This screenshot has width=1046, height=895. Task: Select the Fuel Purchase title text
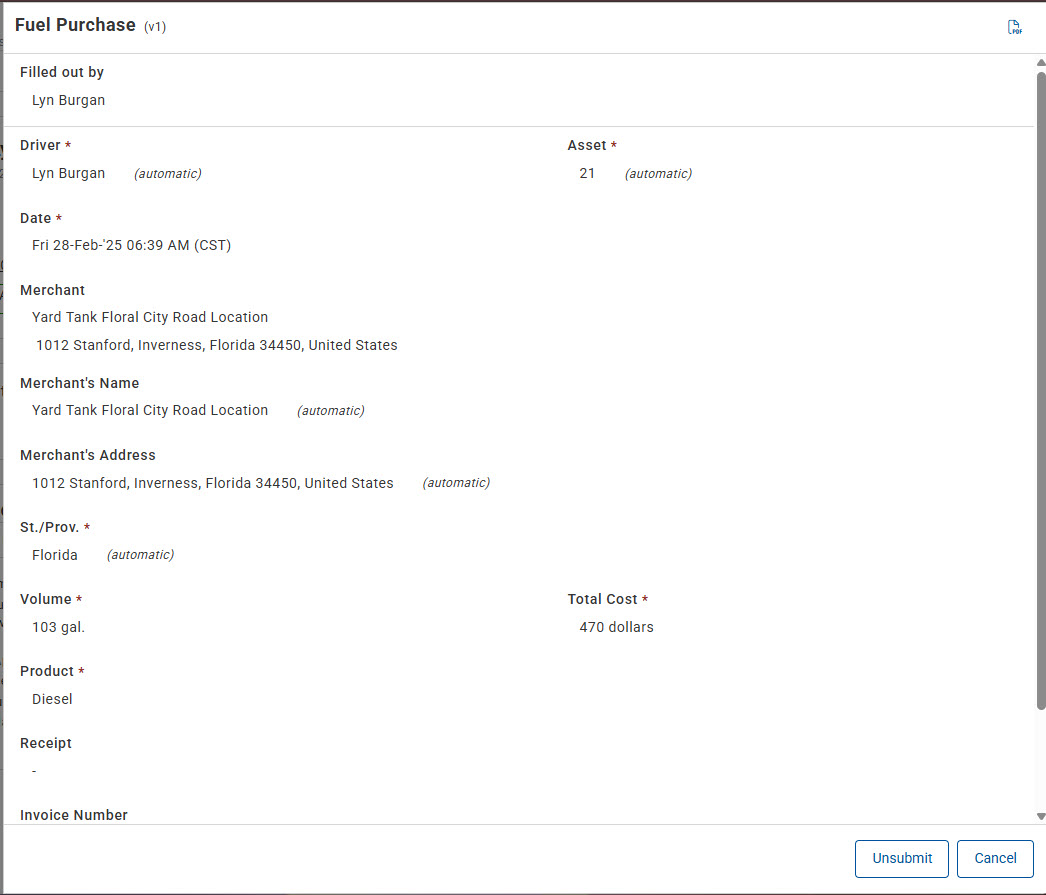[x=75, y=25]
